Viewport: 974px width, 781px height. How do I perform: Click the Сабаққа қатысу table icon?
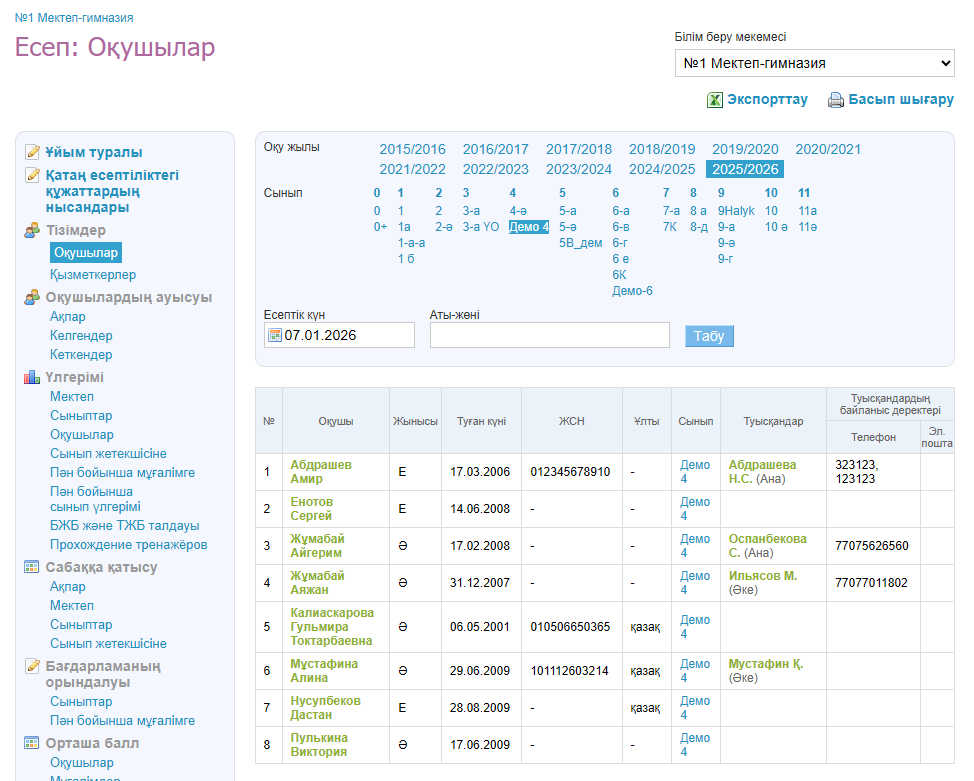point(32,567)
